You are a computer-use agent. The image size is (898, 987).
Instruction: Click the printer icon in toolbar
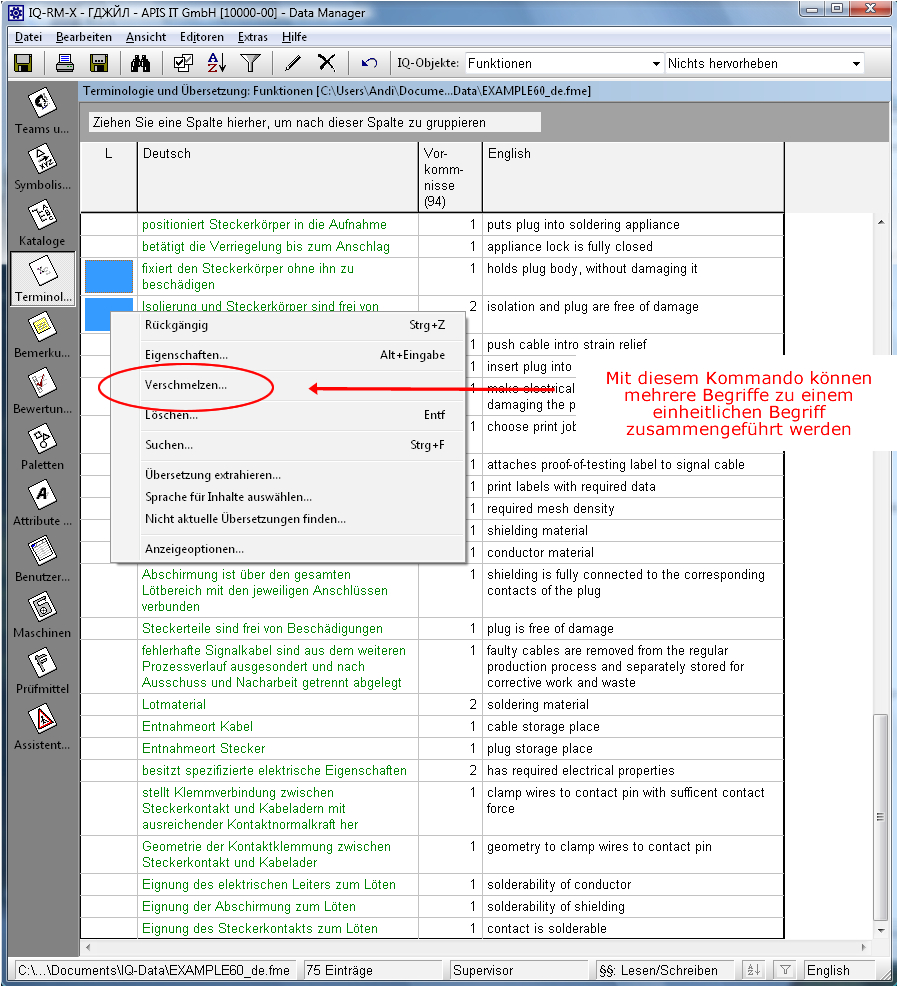(65, 63)
